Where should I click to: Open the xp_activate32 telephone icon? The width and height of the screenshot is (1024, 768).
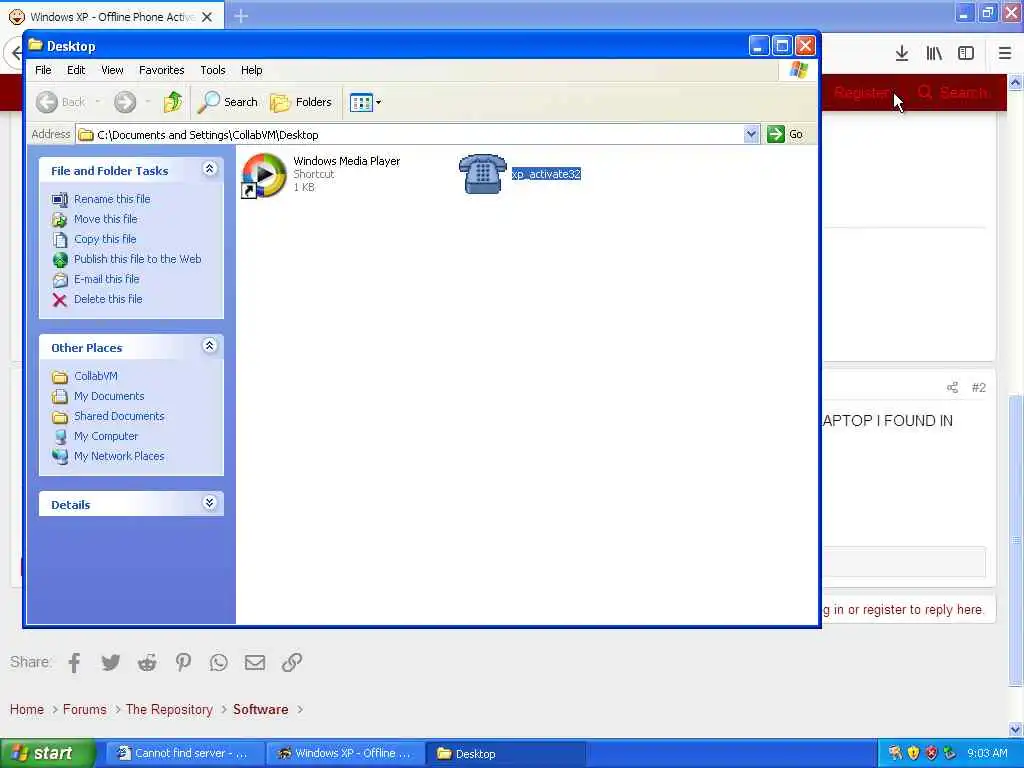click(x=483, y=174)
